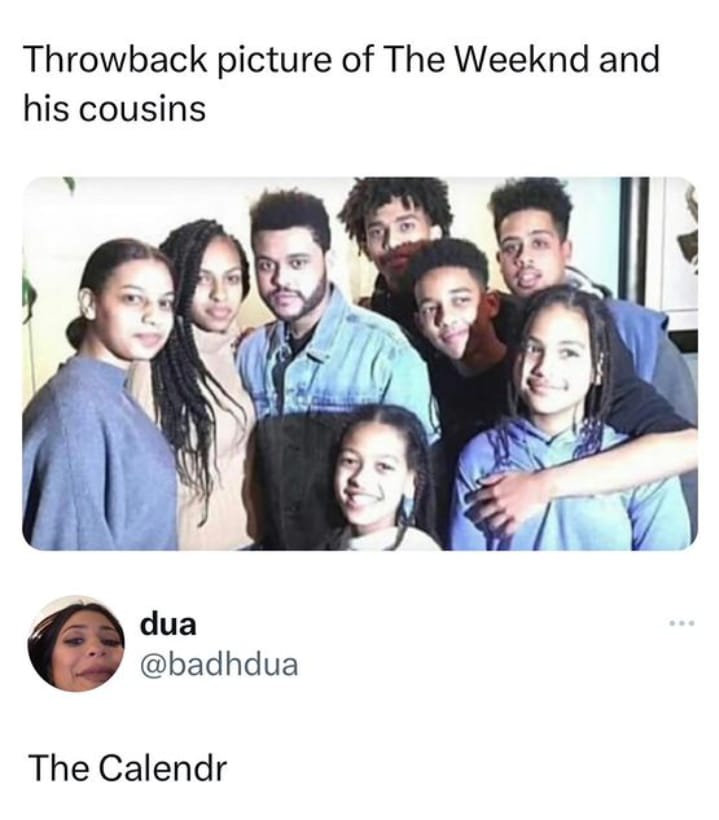Select the reply text "The Calendr"

pos(128,768)
